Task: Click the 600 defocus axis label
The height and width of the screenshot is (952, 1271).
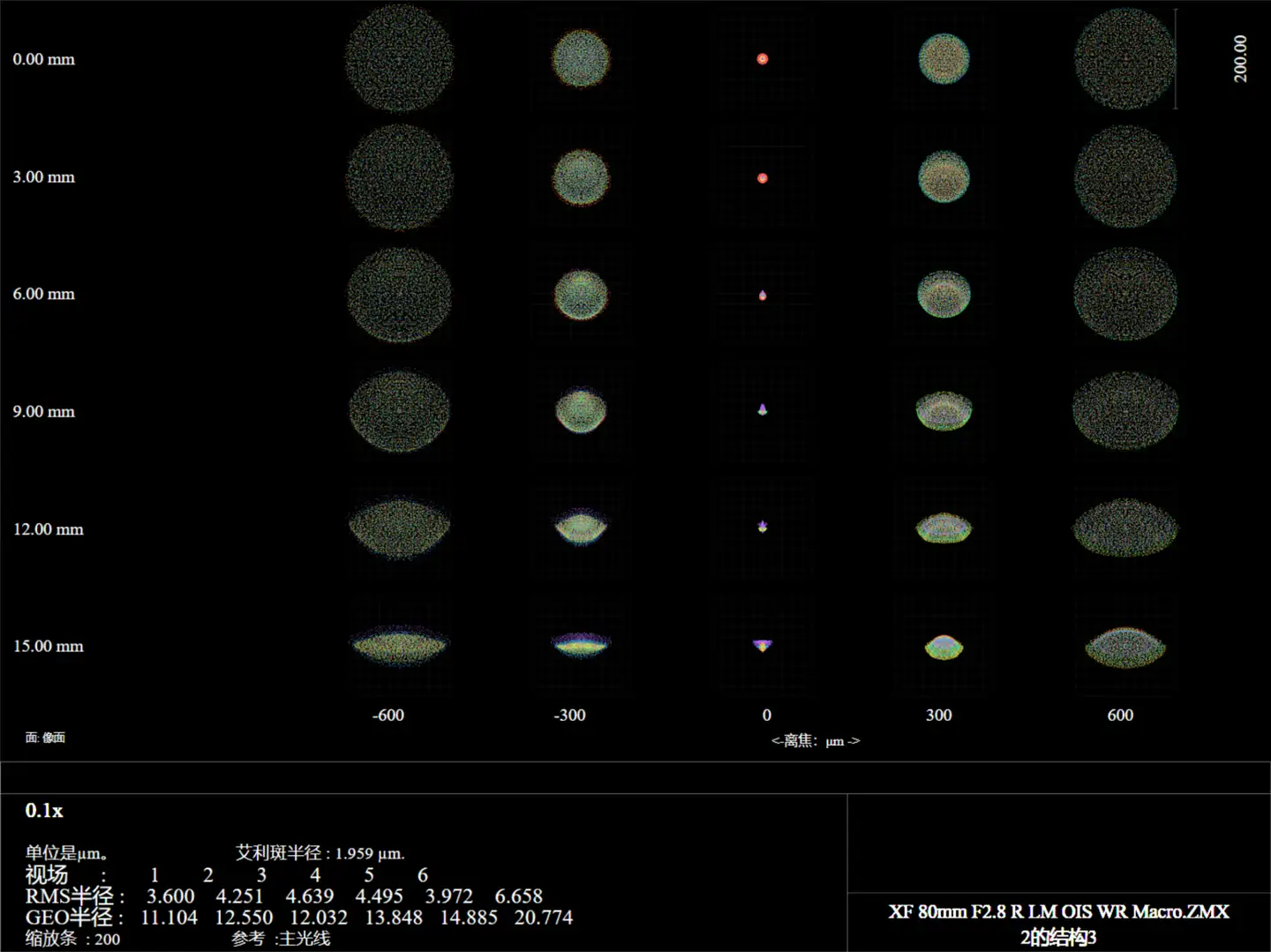Action: [x=1120, y=715]
